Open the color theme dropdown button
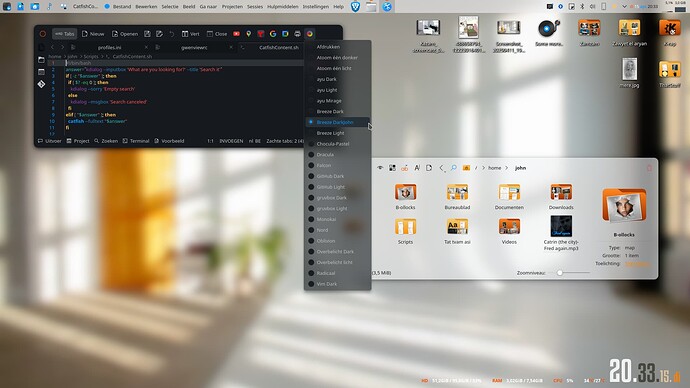The height and width of the screenshot is (388, 690). pyautogui.click(x=310, y=34)
